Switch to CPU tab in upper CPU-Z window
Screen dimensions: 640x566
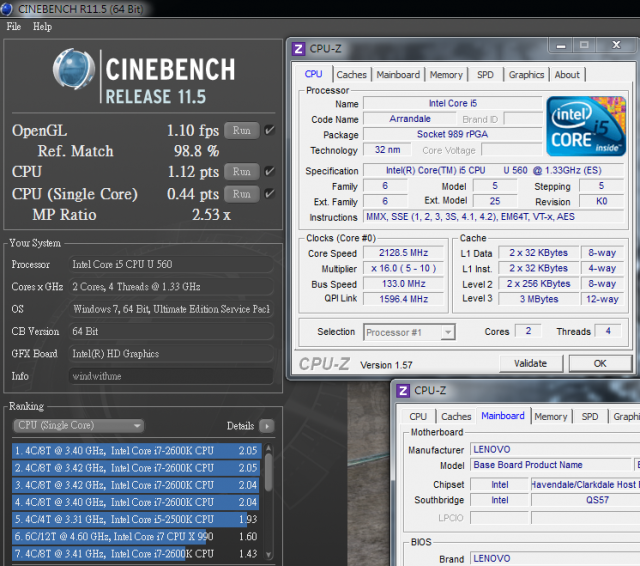(x=313, y=74)
